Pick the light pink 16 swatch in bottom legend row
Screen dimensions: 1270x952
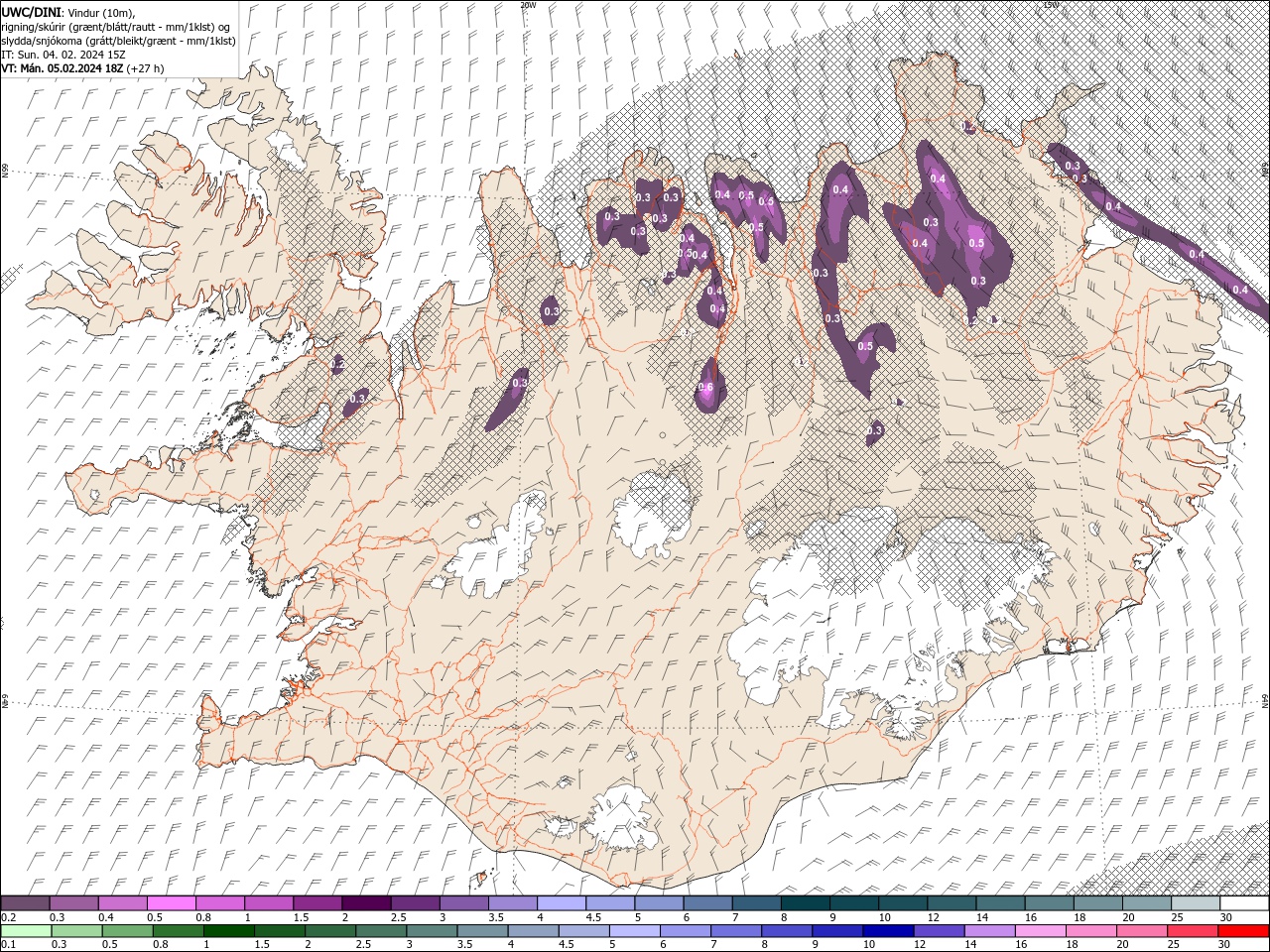pyautogui.click(x=1041, y=930)
